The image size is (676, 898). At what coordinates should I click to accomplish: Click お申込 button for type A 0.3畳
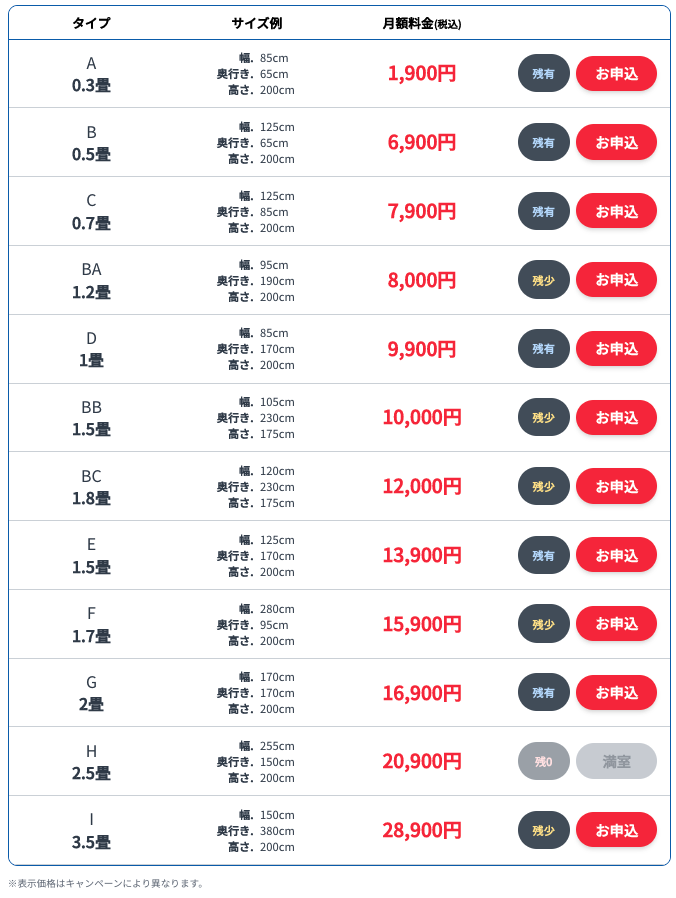tap(616, 74)
